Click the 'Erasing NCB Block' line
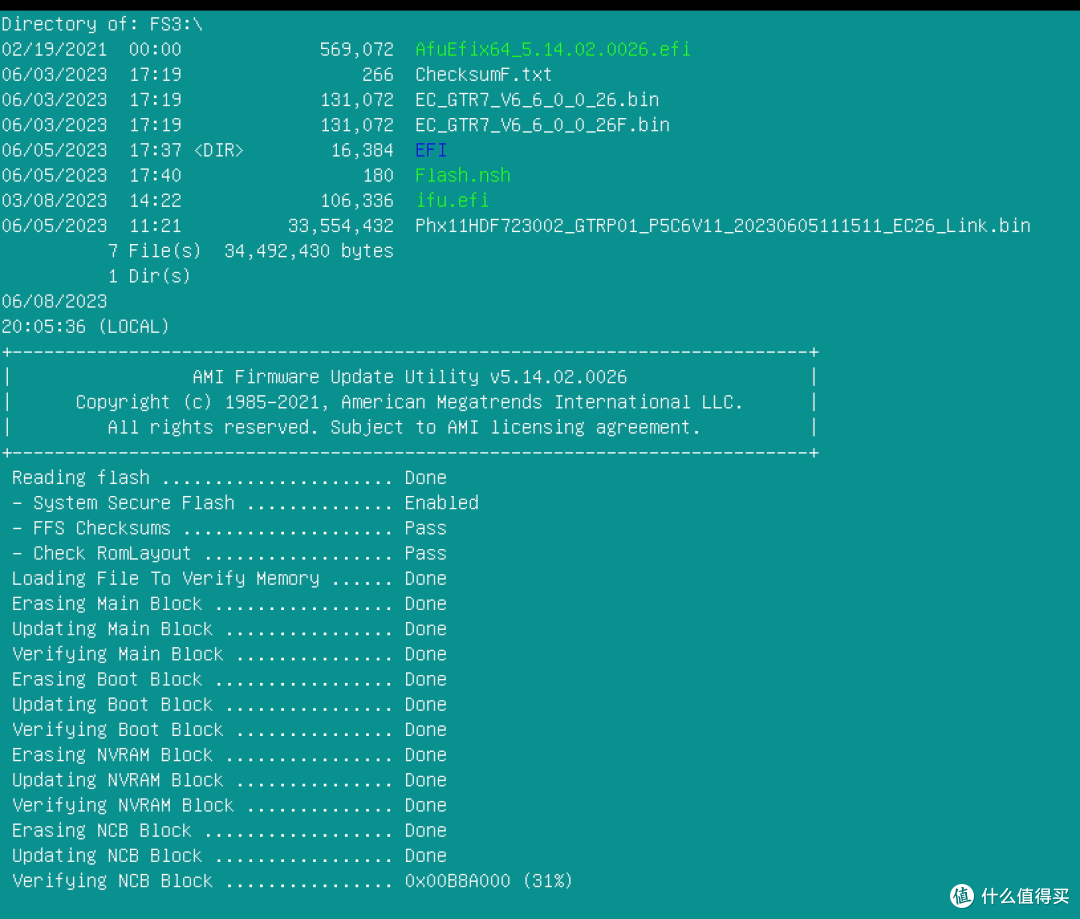Image resolution: width=1080 pixels, height=919 pixels. (x=229, y=831)
